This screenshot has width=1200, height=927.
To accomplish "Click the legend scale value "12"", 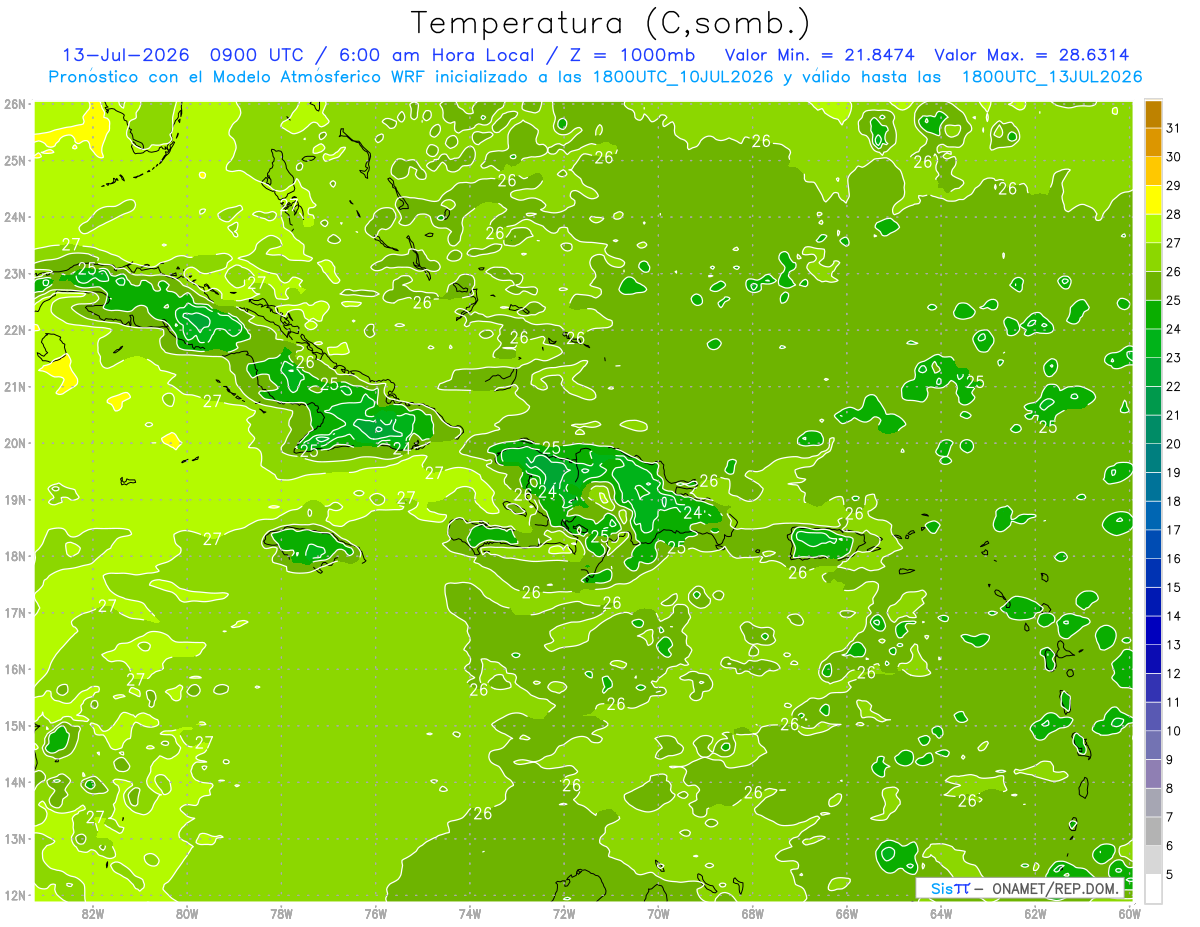I will [1173, 673].
